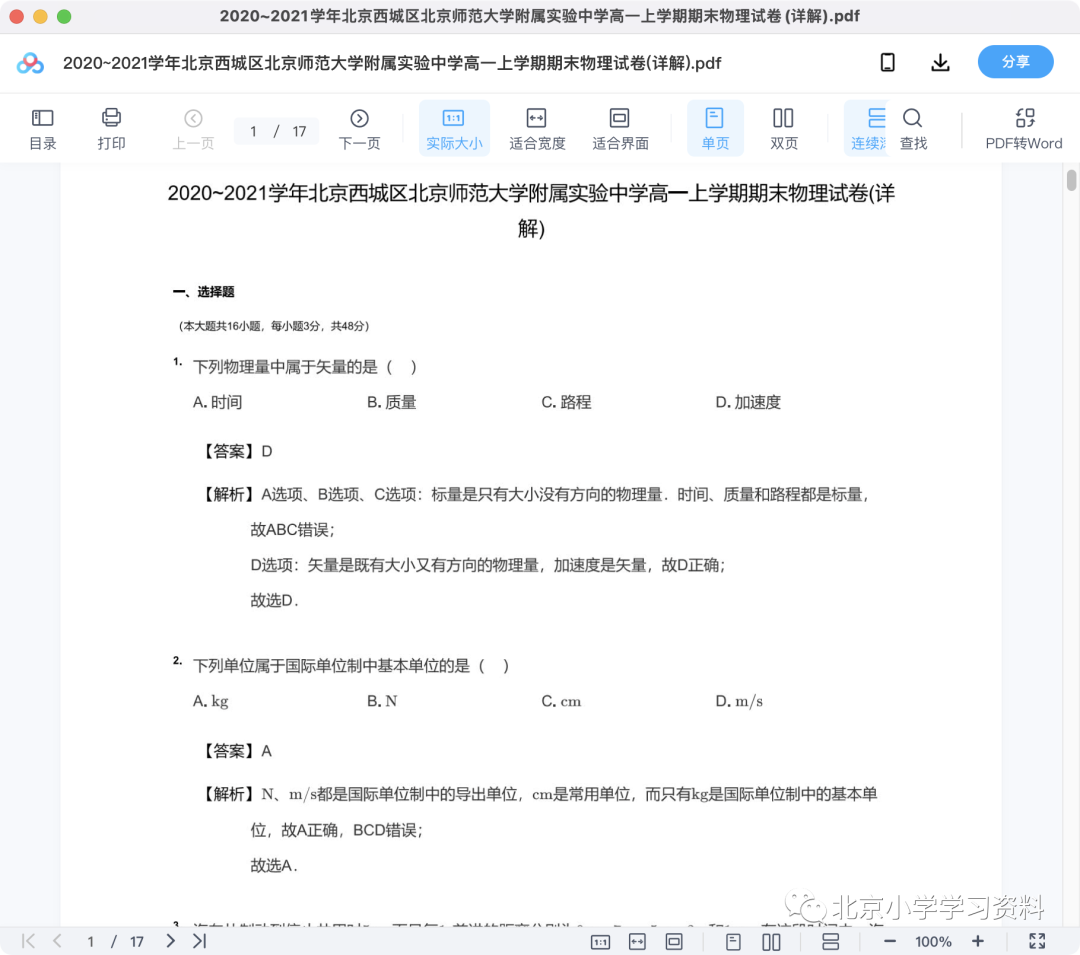Click bottom bar fit width icon

coord(638,942)
